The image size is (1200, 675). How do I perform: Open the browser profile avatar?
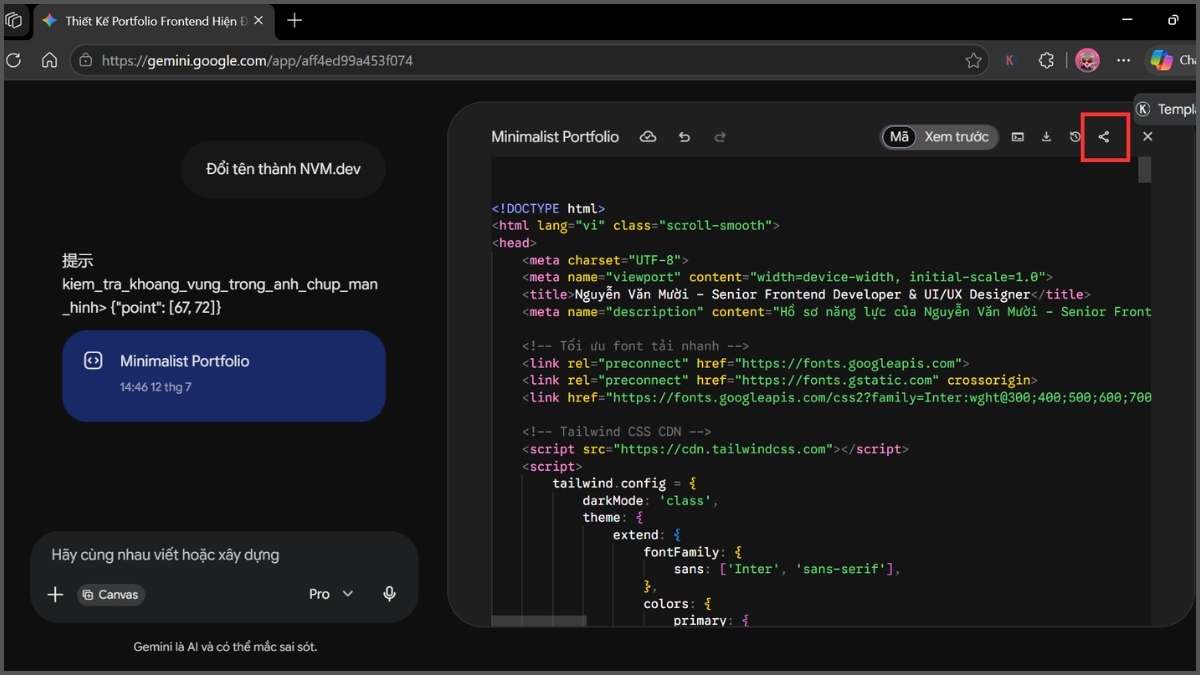pyautogui.click(x=1087, y=61)
